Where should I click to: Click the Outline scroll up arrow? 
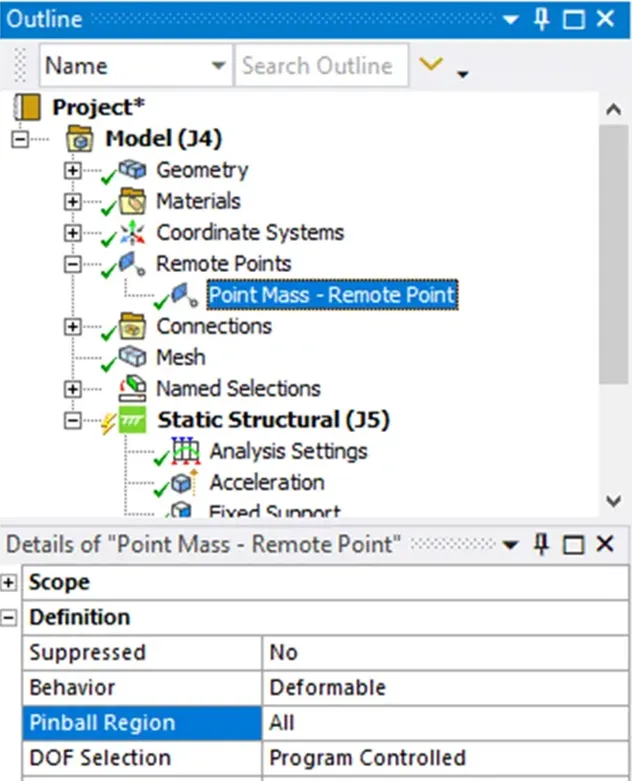click(614, 109)
